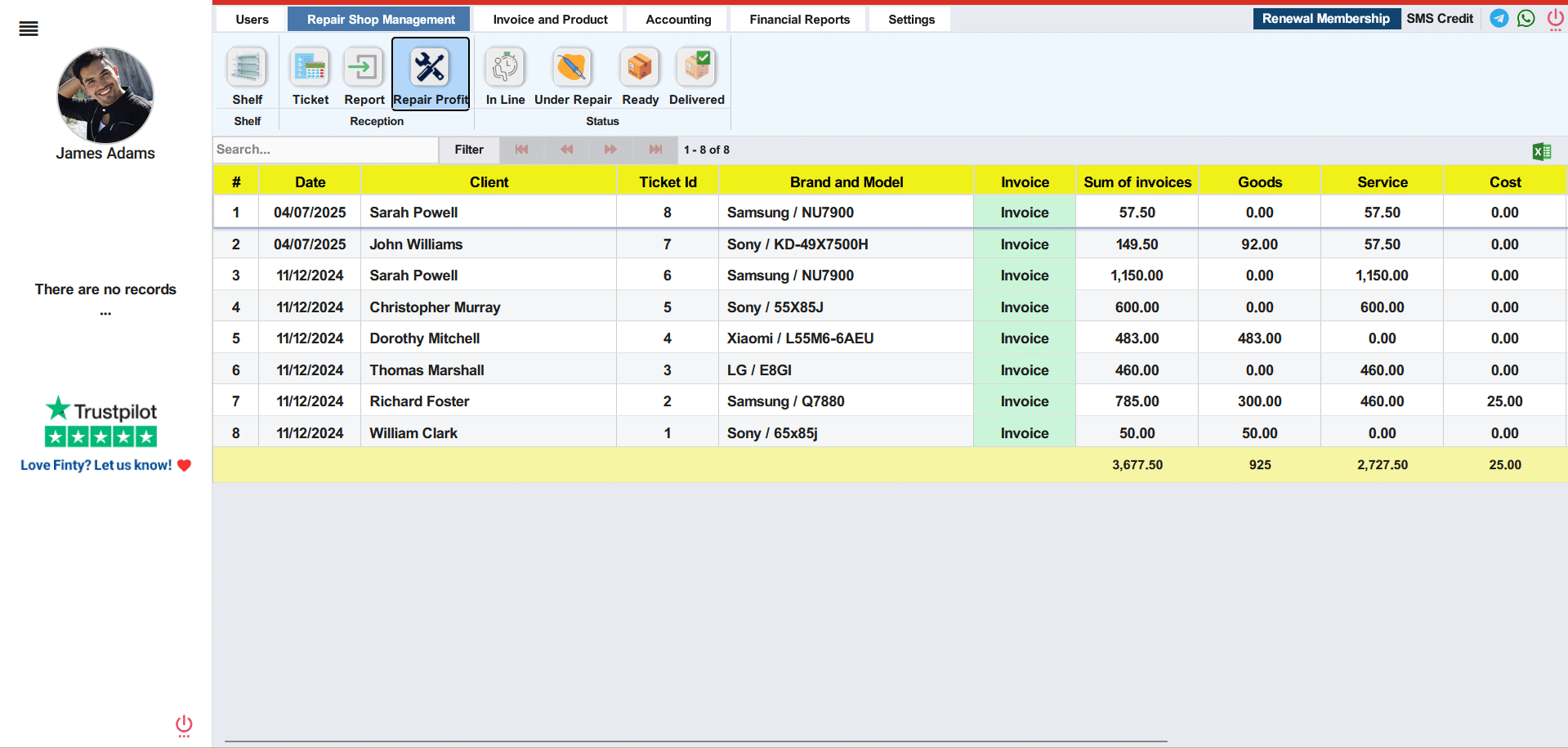Show tickets with Ready status

[640, 76]
